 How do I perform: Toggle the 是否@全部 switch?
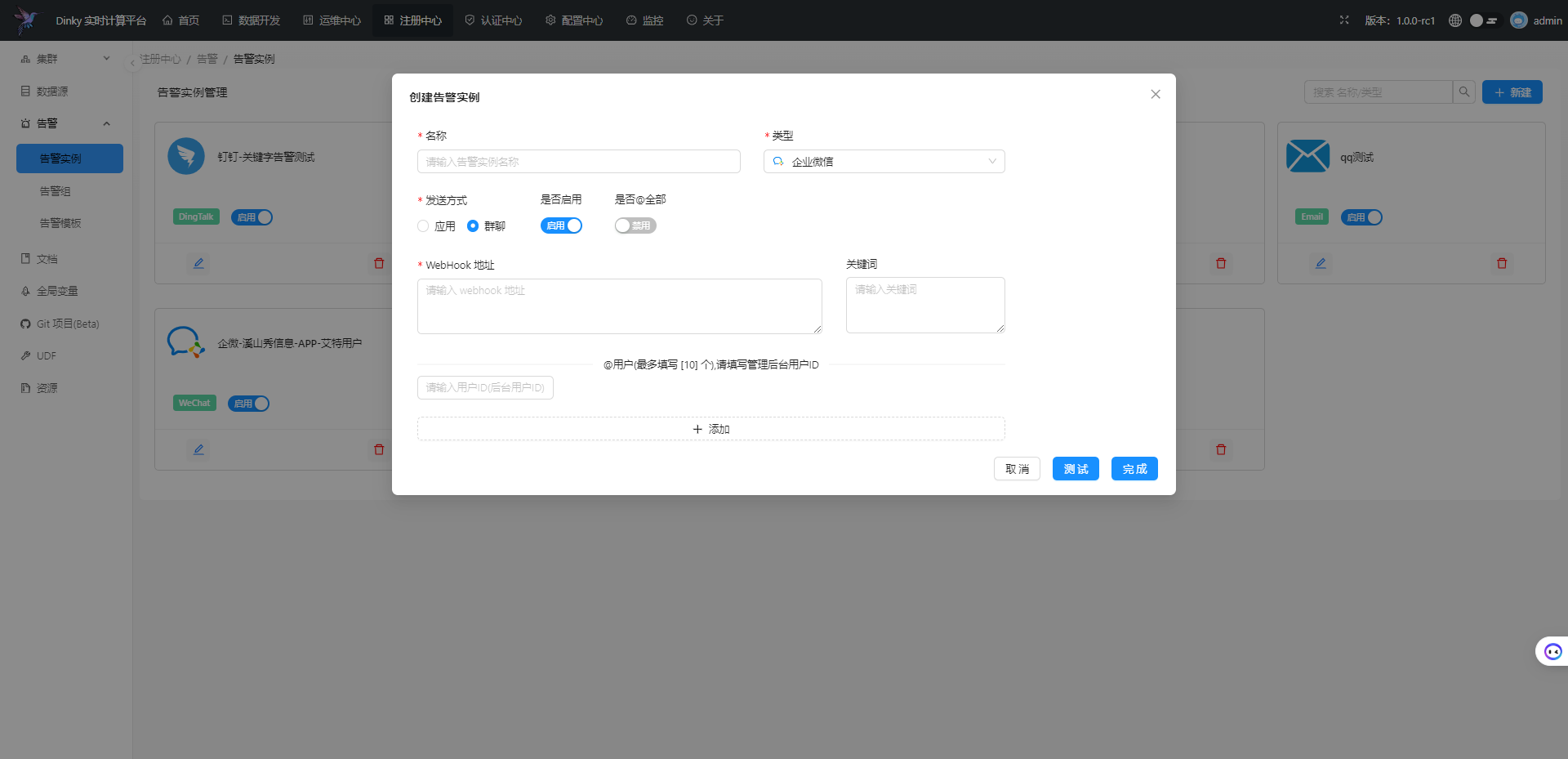coord(635,225)
